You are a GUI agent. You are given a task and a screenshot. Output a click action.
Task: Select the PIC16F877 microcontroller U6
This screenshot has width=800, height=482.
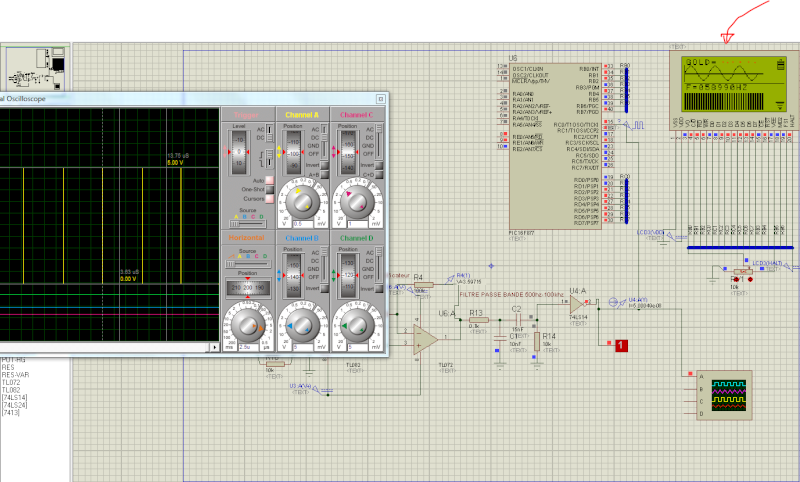555,146
